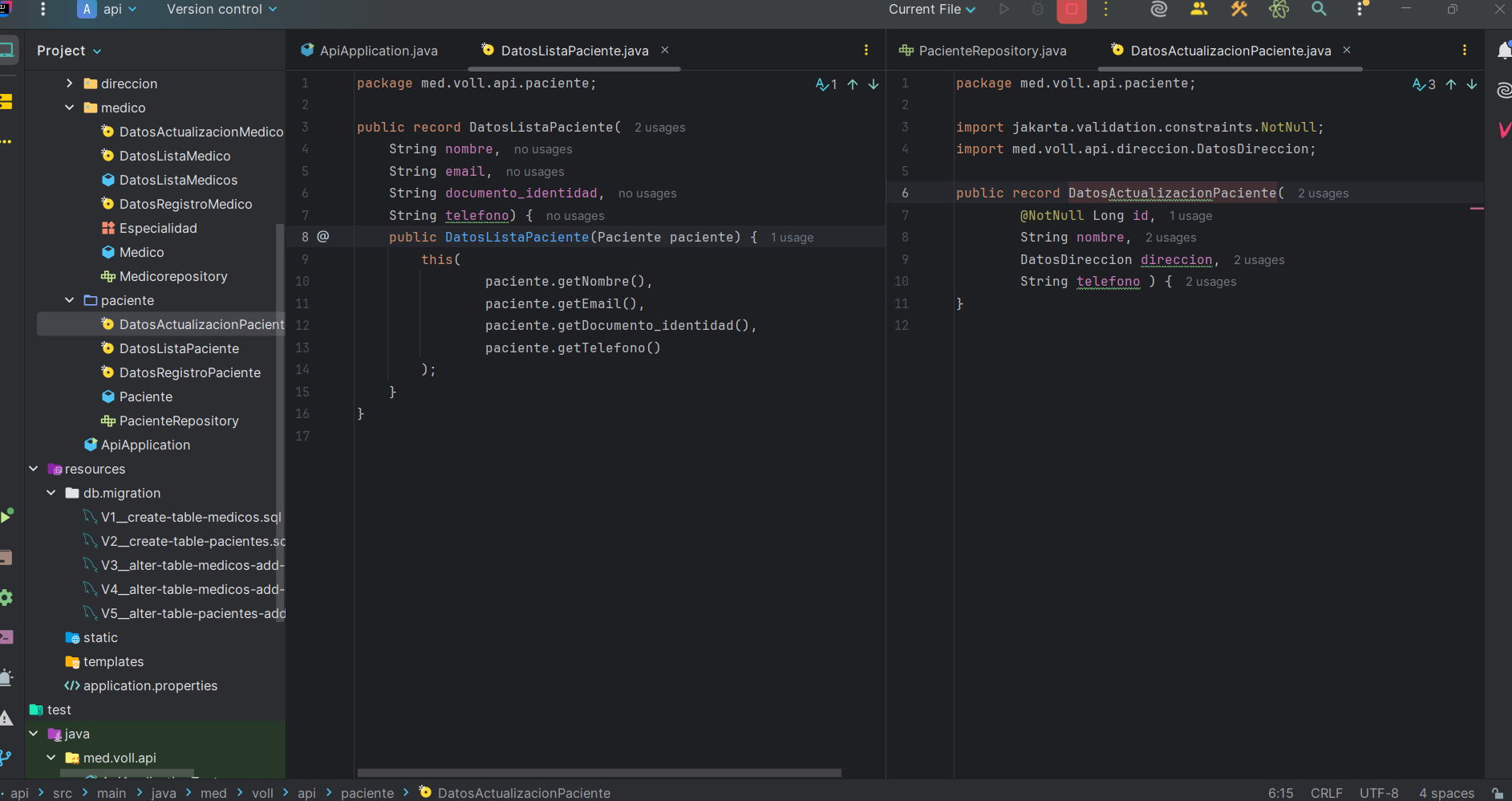The width and height of the screenshot is (1512, 801).
Task: Close the DatosActualizacionPaciente.java tab
Action: [x=1347, y=50]
